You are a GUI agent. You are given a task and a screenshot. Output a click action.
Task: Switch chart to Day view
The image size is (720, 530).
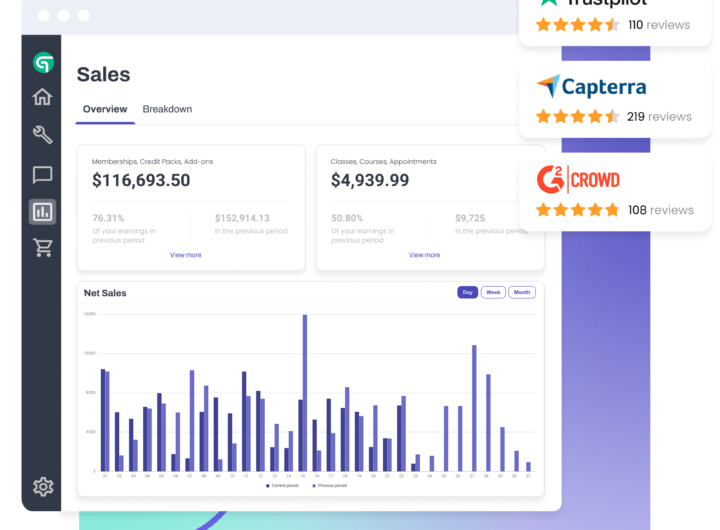(467, 292)
